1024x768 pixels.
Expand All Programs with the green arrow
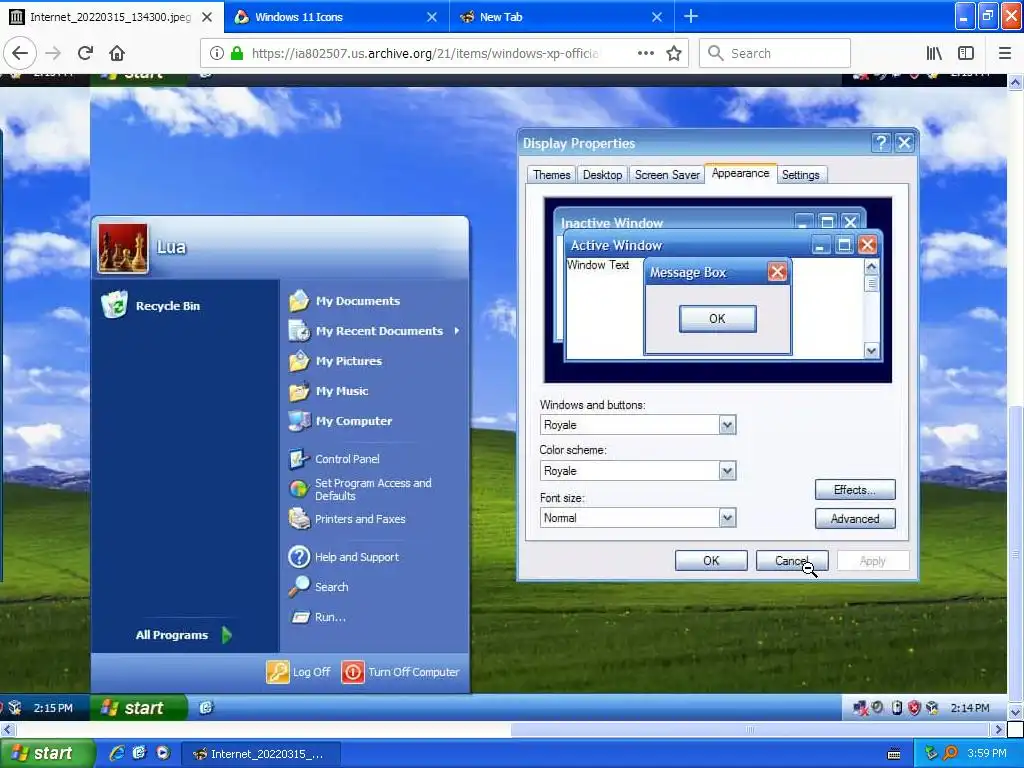[227, 635]
